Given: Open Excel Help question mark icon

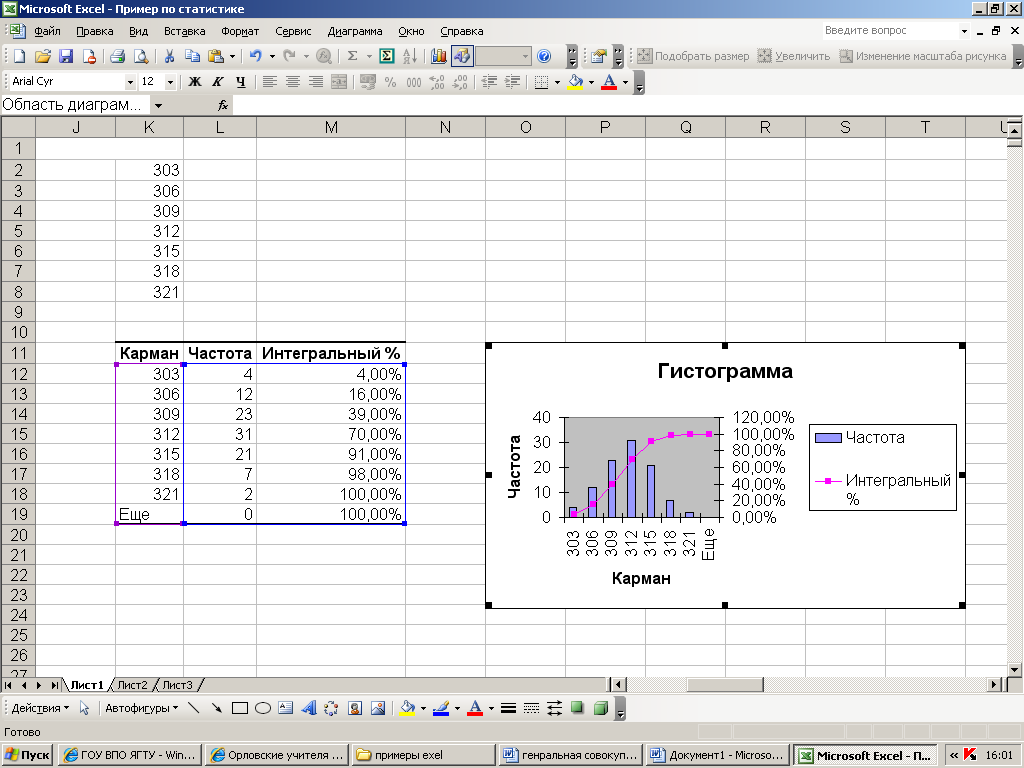Looking at the screenshot, I should [544, 56].
